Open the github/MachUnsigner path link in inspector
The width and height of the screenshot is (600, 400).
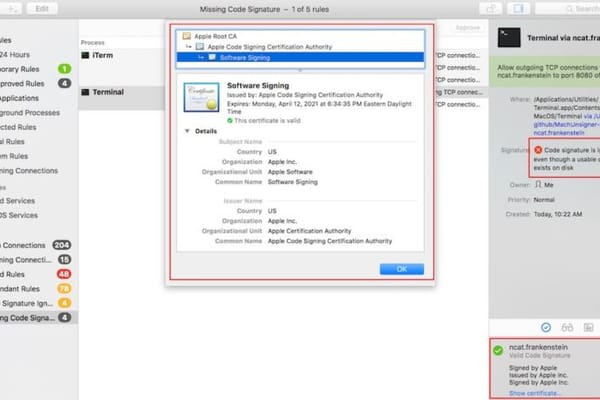(566, 124)
